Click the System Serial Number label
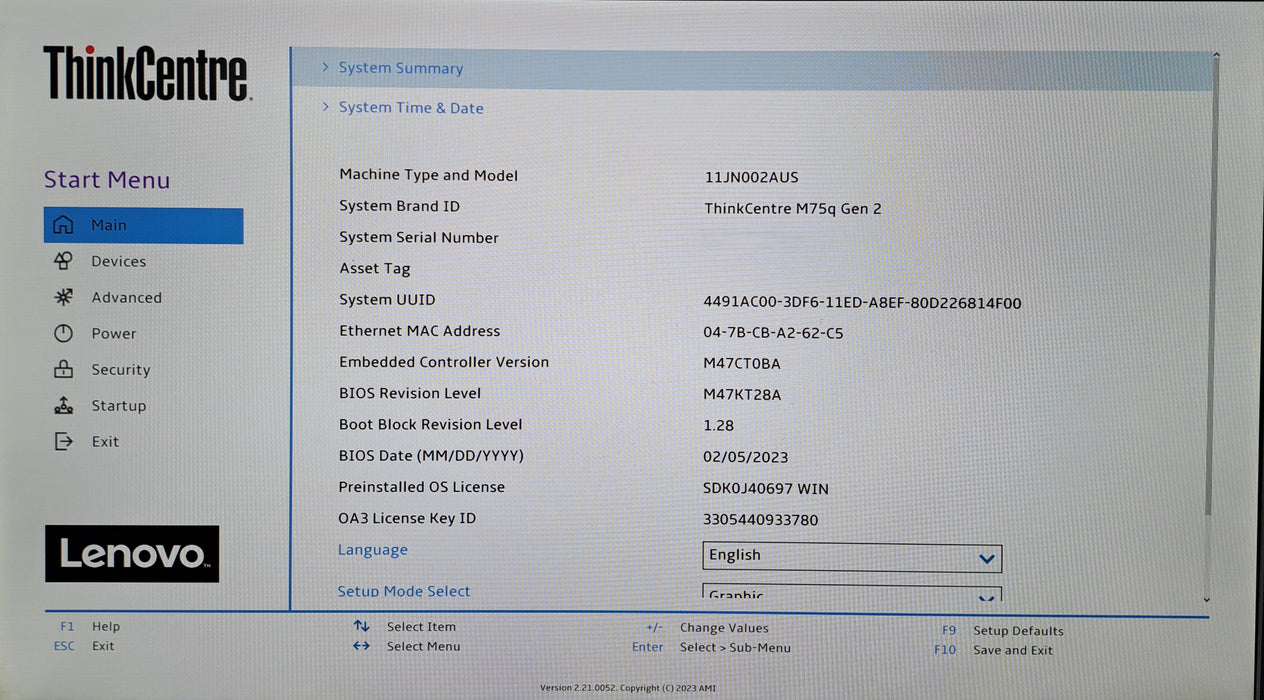The height and width of the screenshot is (700, 1264). 419,238
